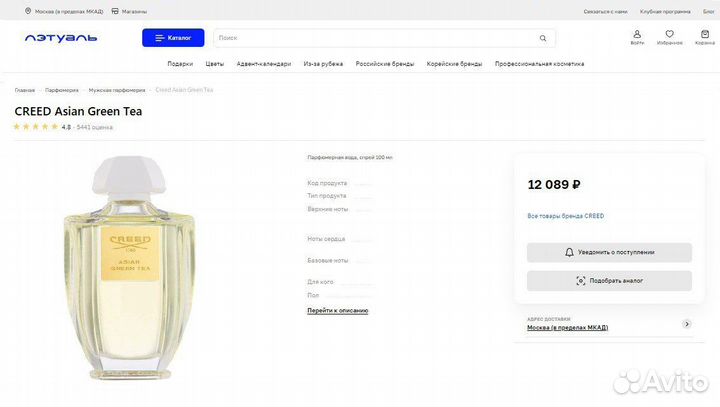Open Все товары бренда CREED link
Image resolution: width=720 pixels, height=407 pixels.
tap(565, 216)
